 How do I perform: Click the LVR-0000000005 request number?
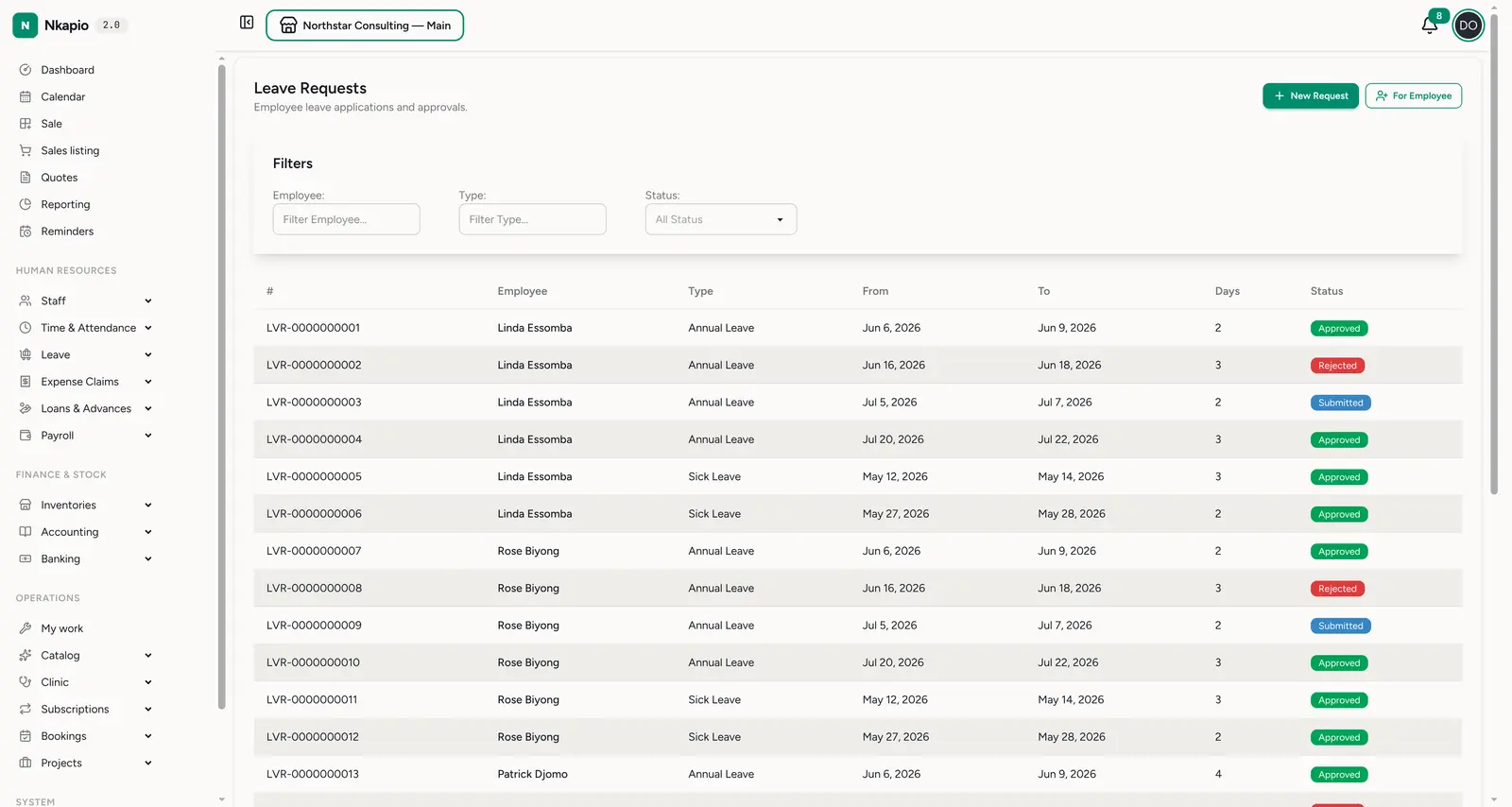click(x=314, y=476)
